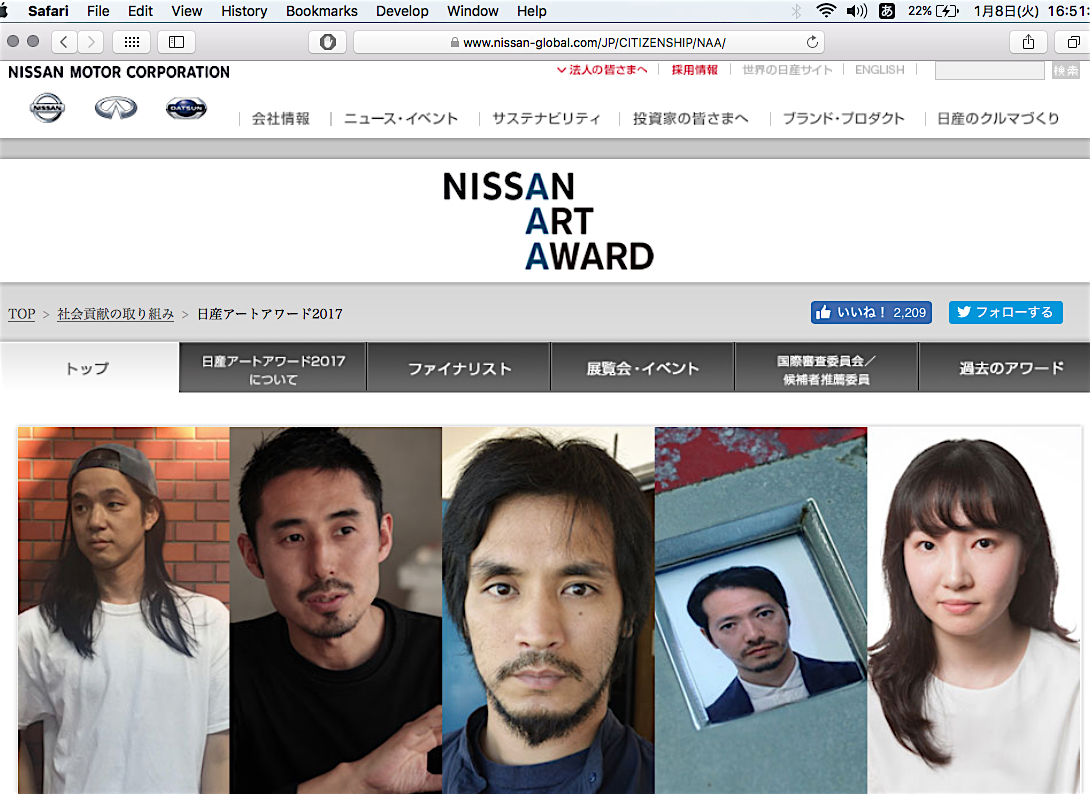The height and width of the screenshot is (794, 1090).
Task: Go back with Safari's back arrow
Action: [64, 42]
